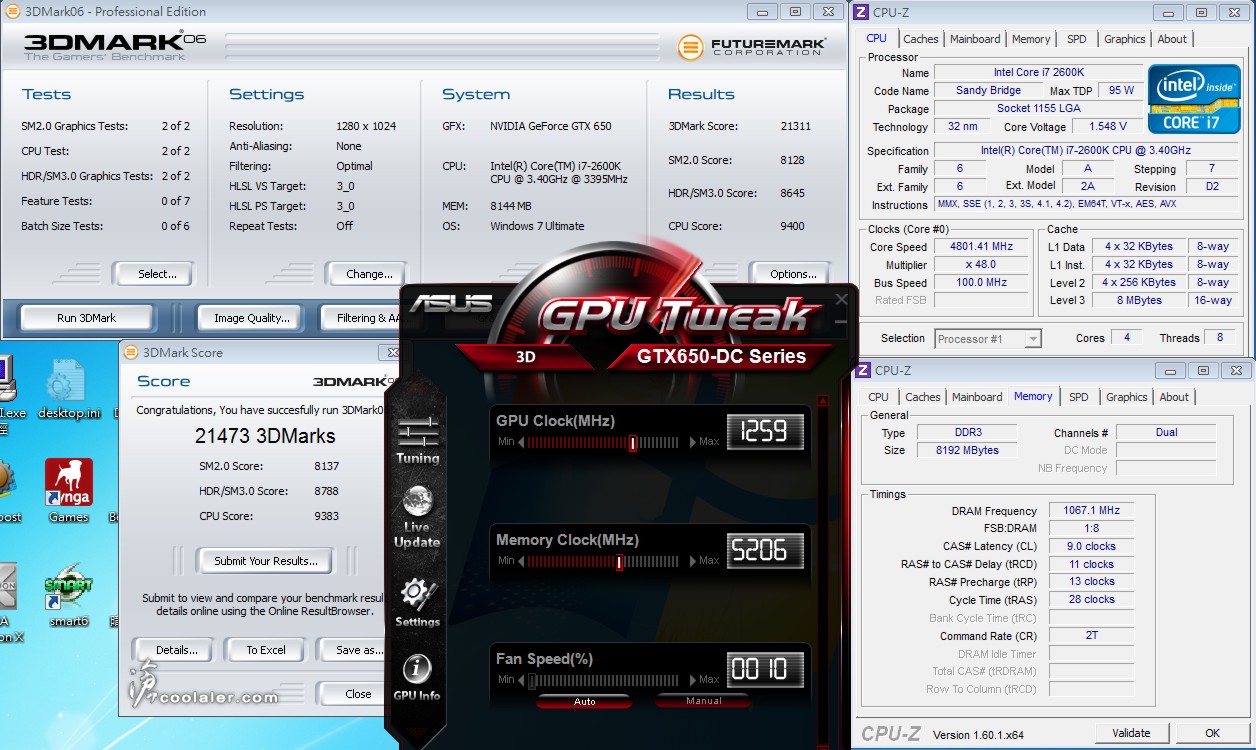Open Graphics tab in upper CPU-Z window
Screen dimensions: 1256x750
1125,39
